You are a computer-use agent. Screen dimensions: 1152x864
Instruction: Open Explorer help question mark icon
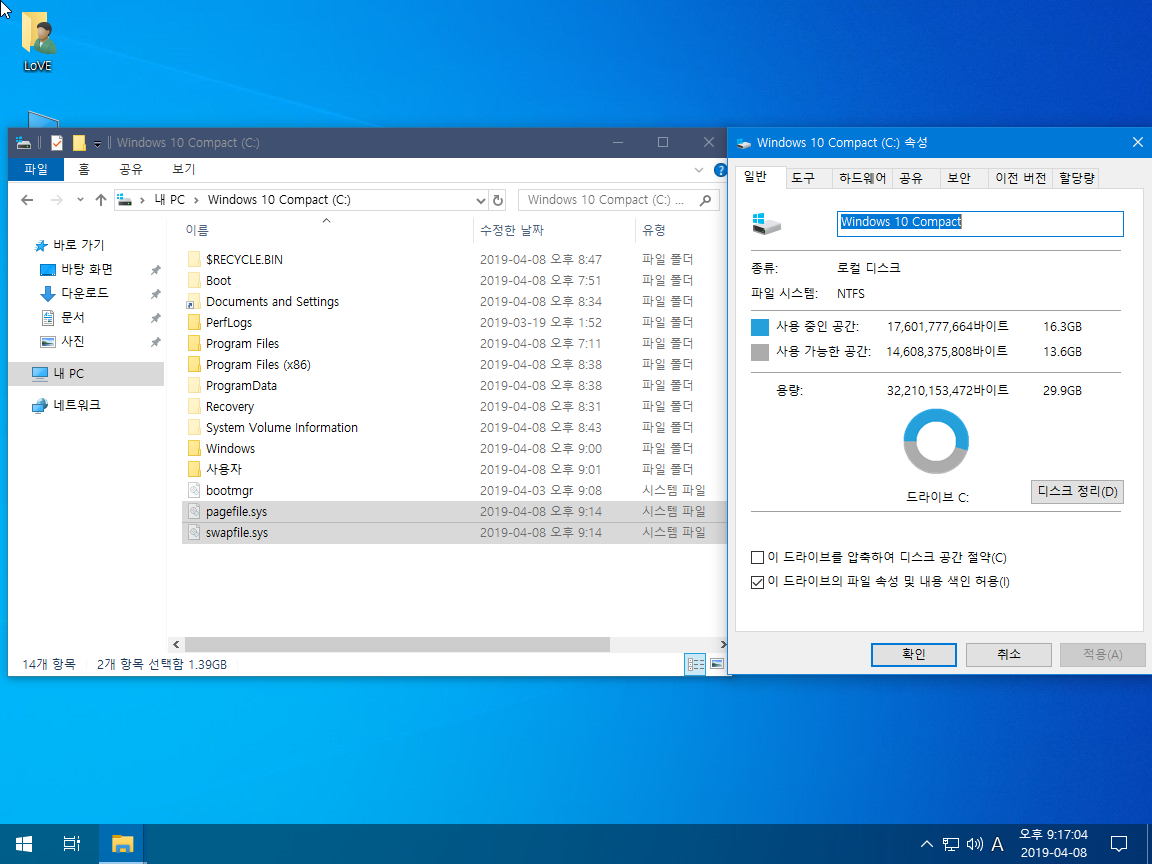tap(720, 170)
